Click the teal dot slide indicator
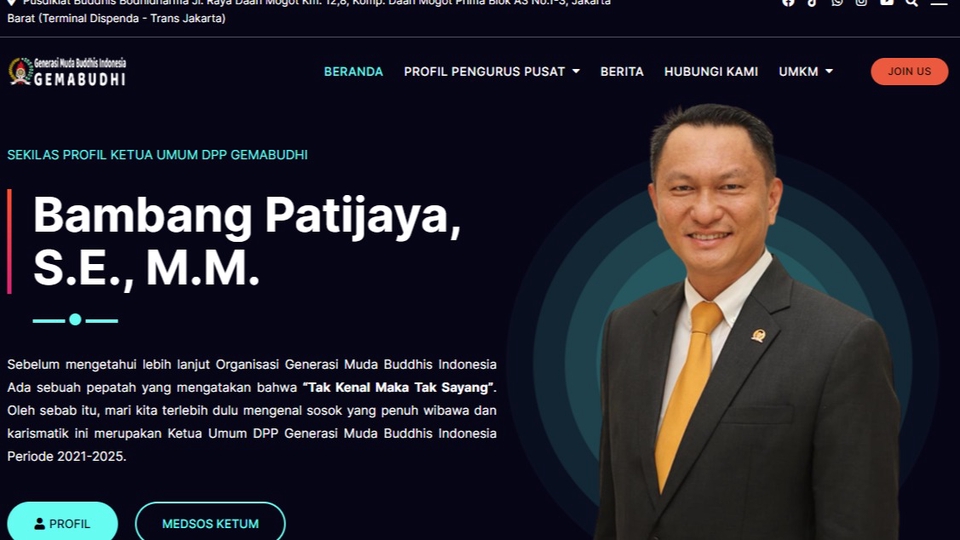The height and width of the screenshot is (540, 960). (75, 320)
